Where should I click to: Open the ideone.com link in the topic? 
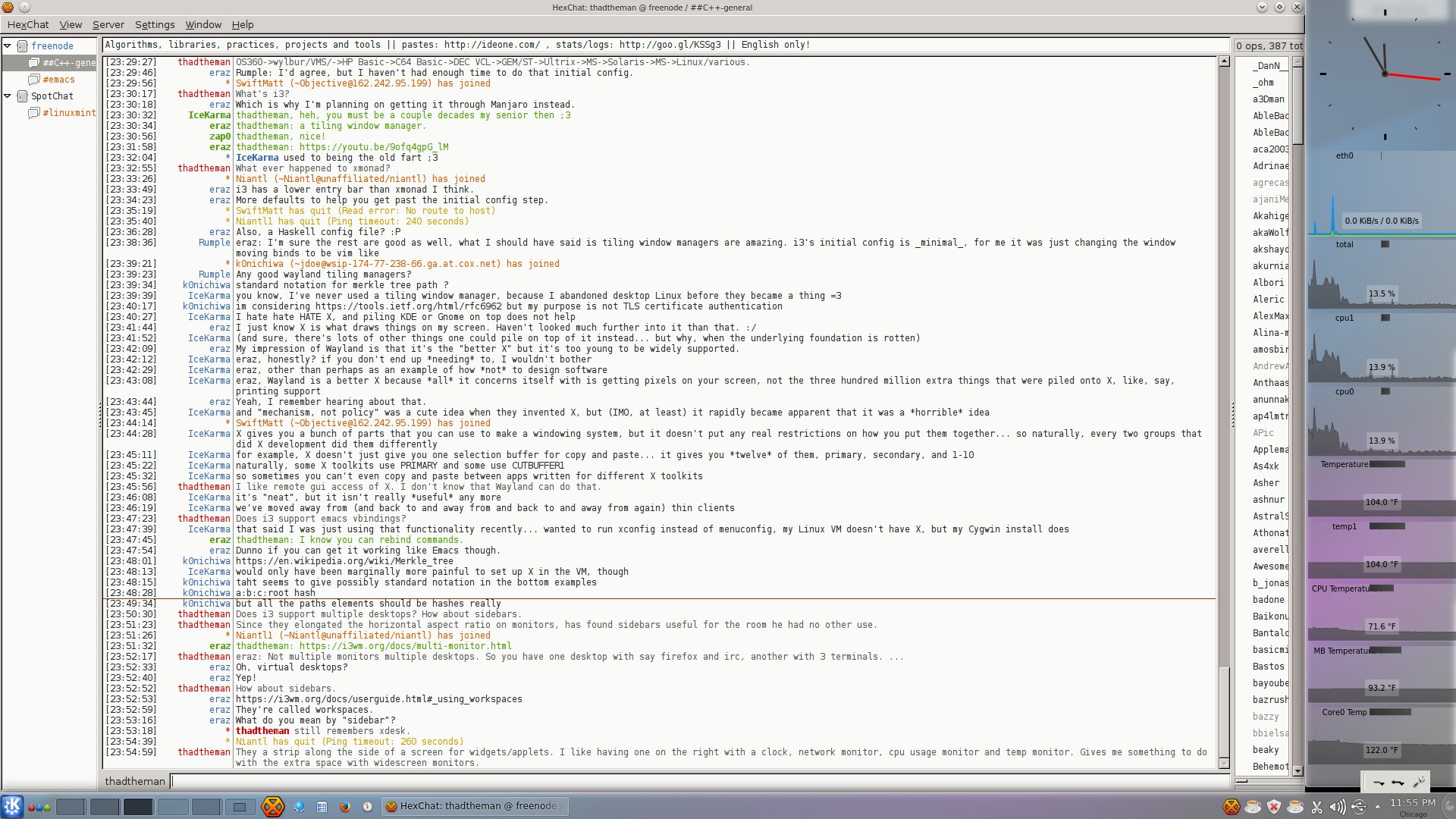(492, 45)
